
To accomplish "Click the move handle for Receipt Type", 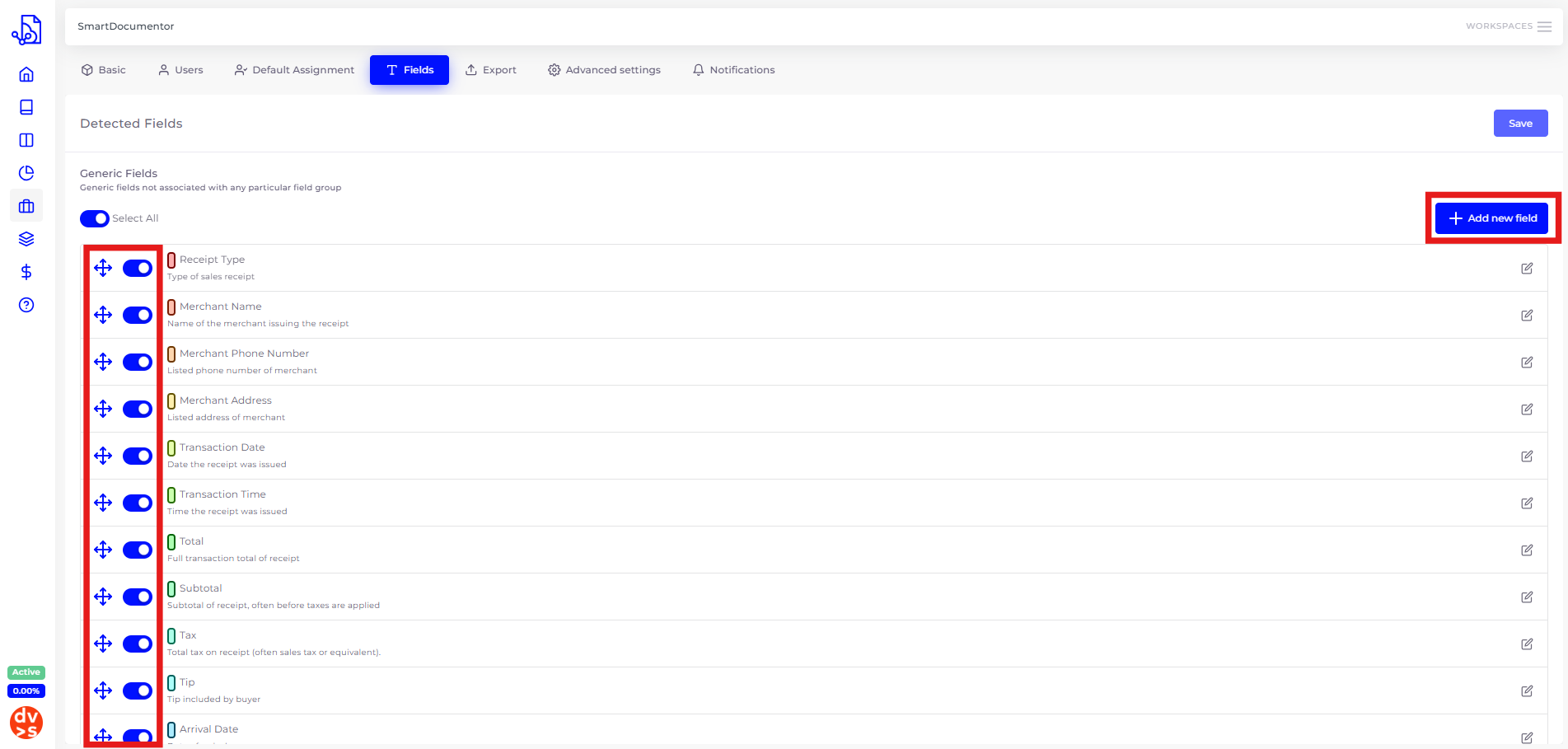I will point(103,268).
